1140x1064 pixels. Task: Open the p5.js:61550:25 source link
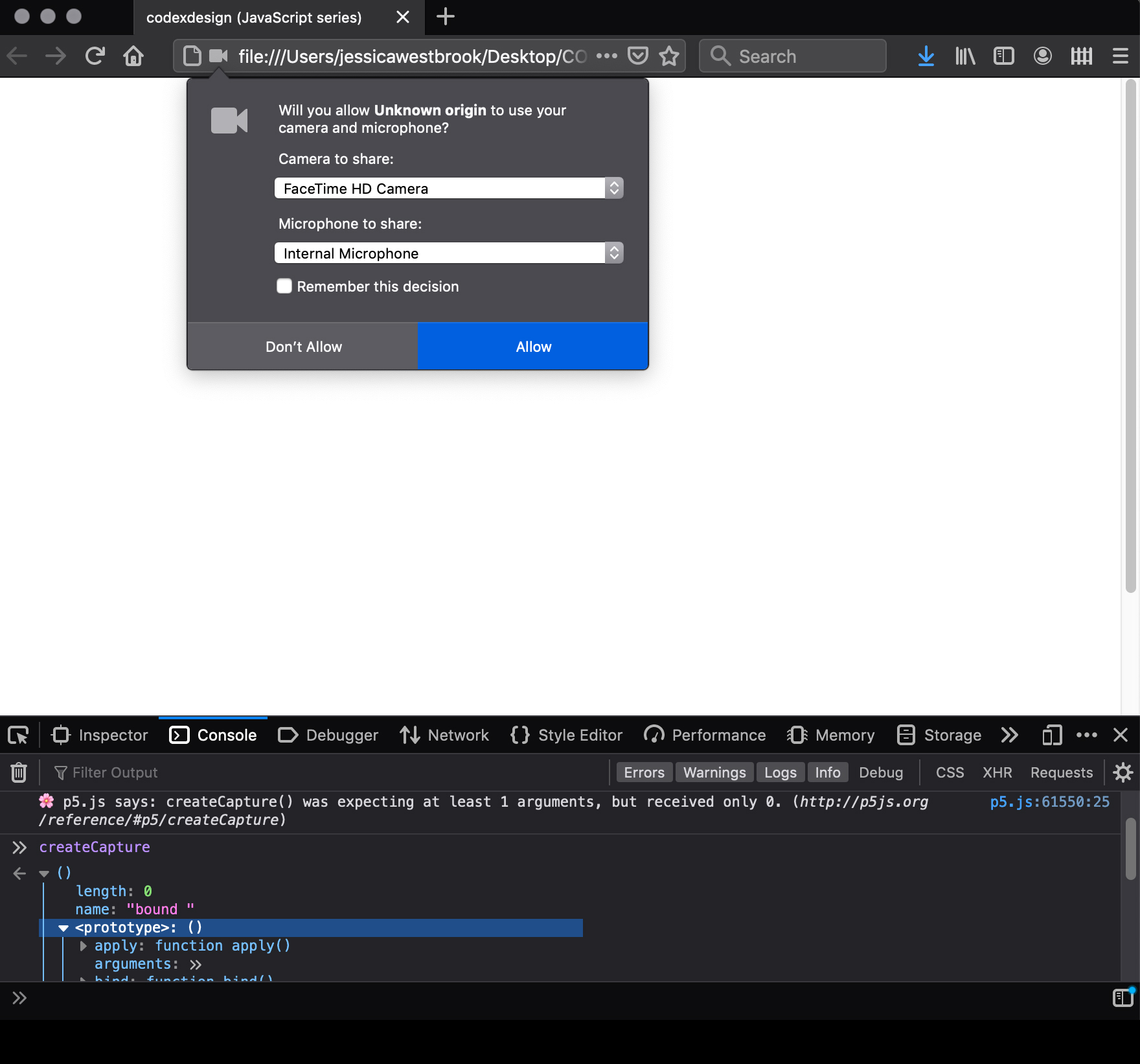point(1049,802)
